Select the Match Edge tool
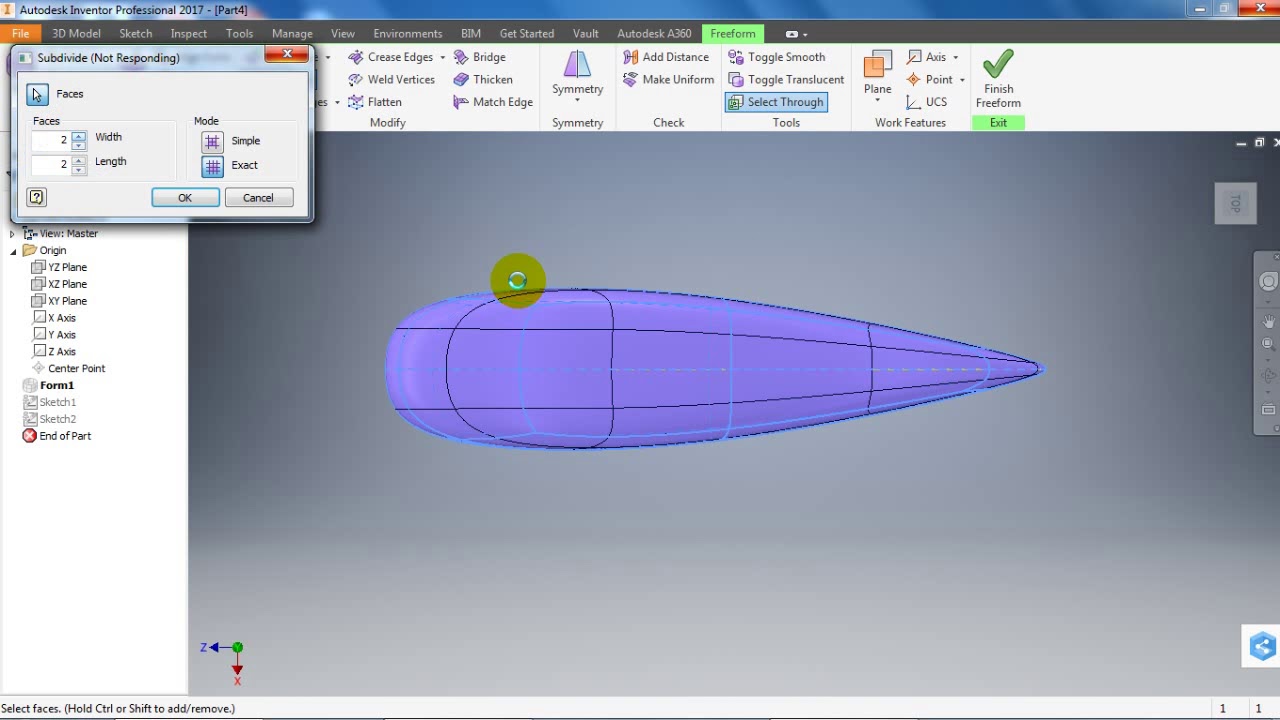Viewport: 1280px width, 720px height. click(493, 102)
